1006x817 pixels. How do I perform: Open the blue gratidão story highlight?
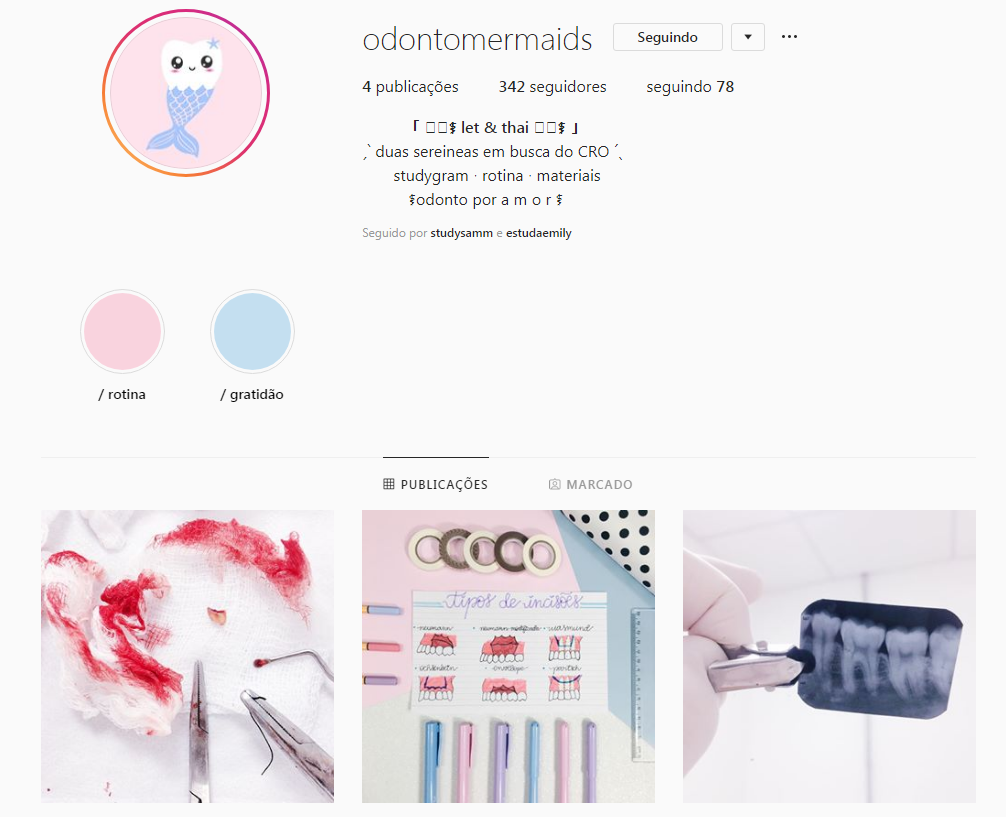click(x=252, y=331)
